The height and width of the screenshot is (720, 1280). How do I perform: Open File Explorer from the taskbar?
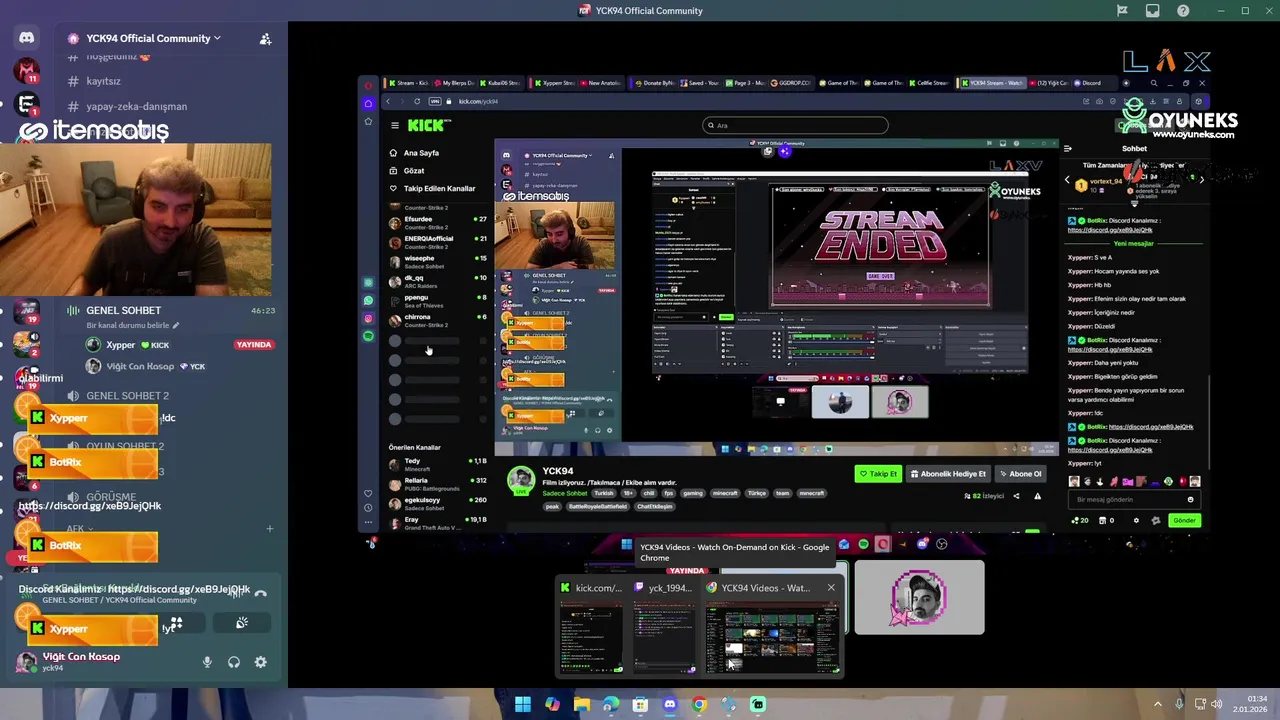pyautogui.click(x=582, y=704)
